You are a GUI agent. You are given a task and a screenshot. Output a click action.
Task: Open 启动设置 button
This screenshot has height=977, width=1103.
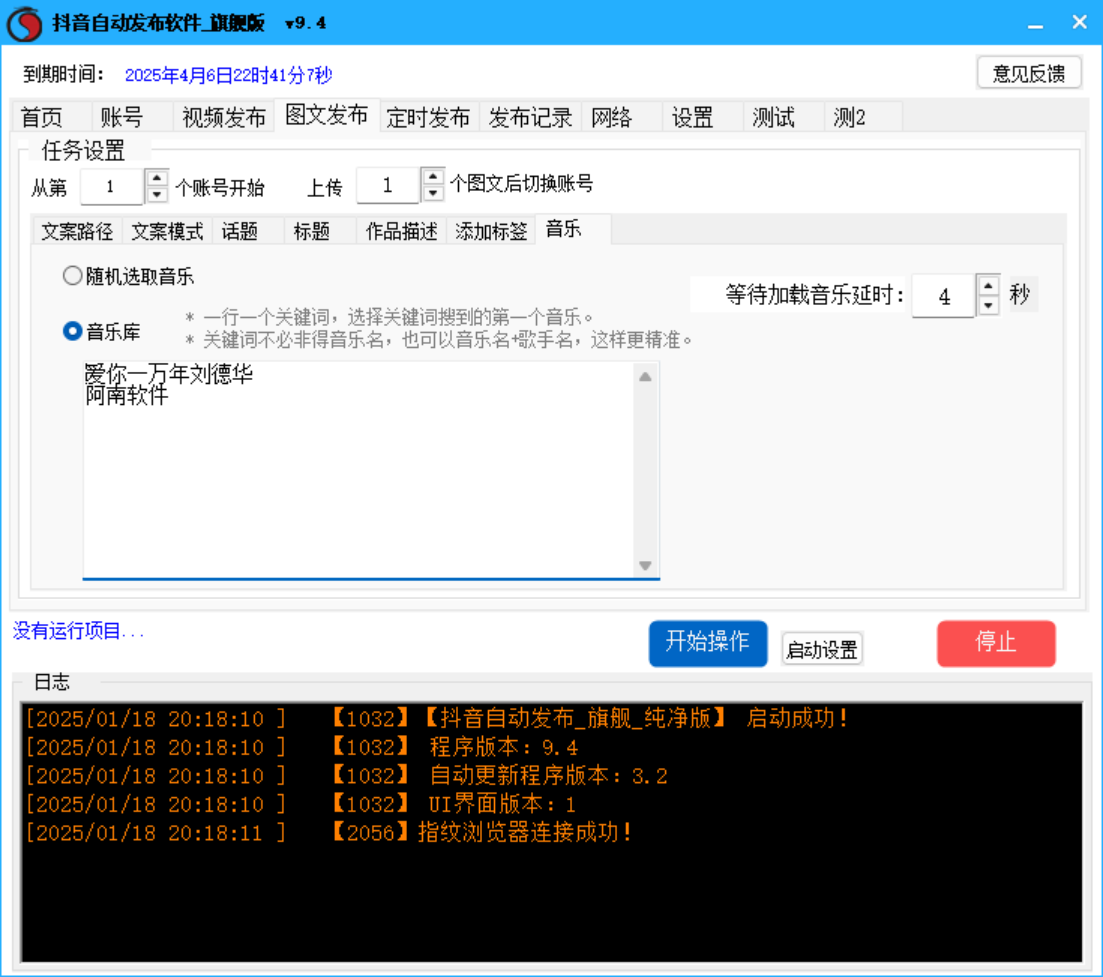pyautogui.click(x=822, y=649)
